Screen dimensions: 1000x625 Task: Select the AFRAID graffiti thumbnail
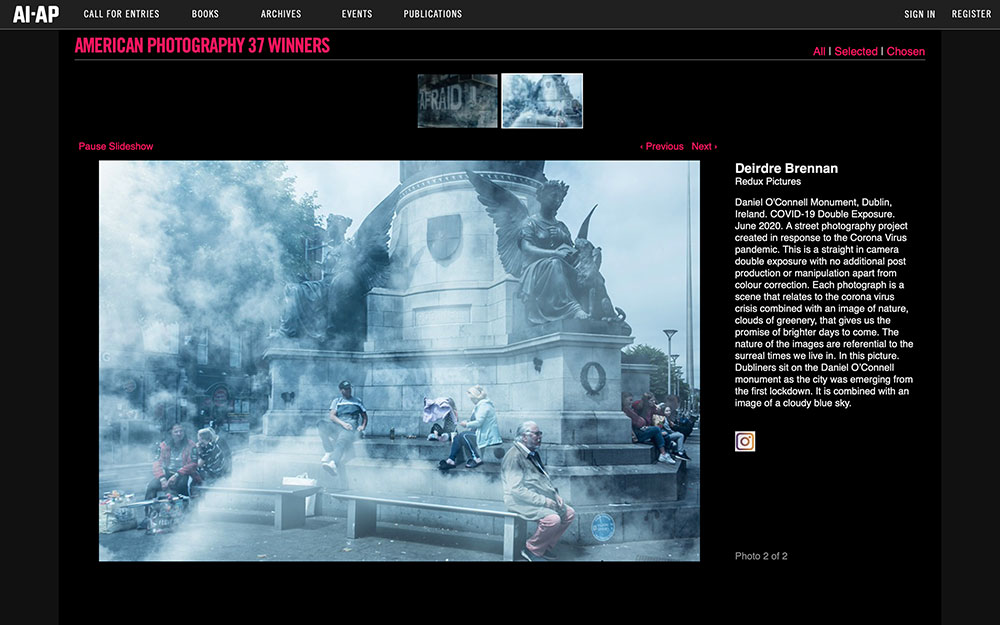457,101
